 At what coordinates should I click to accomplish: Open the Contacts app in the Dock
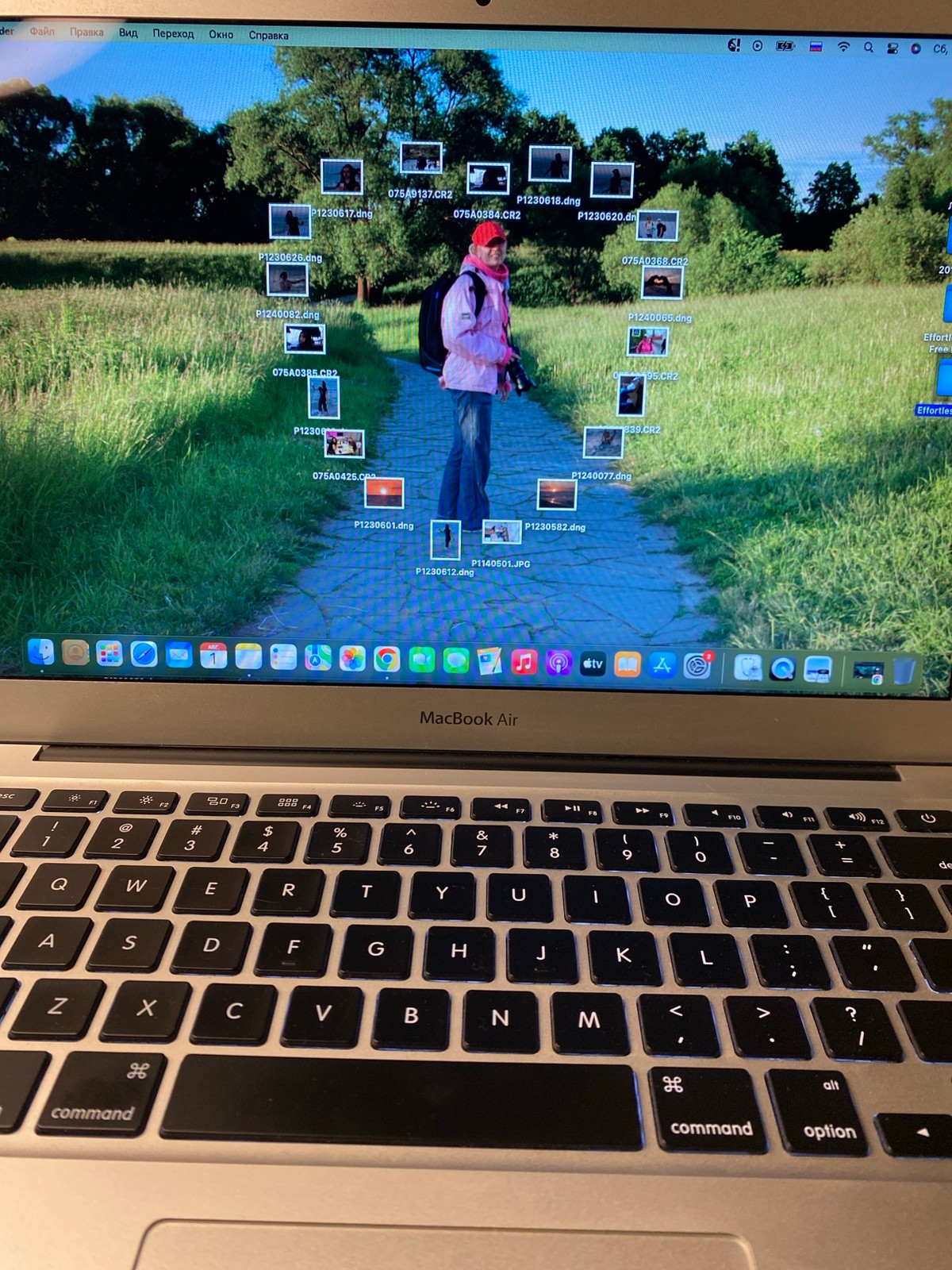[x=75, y=652]
